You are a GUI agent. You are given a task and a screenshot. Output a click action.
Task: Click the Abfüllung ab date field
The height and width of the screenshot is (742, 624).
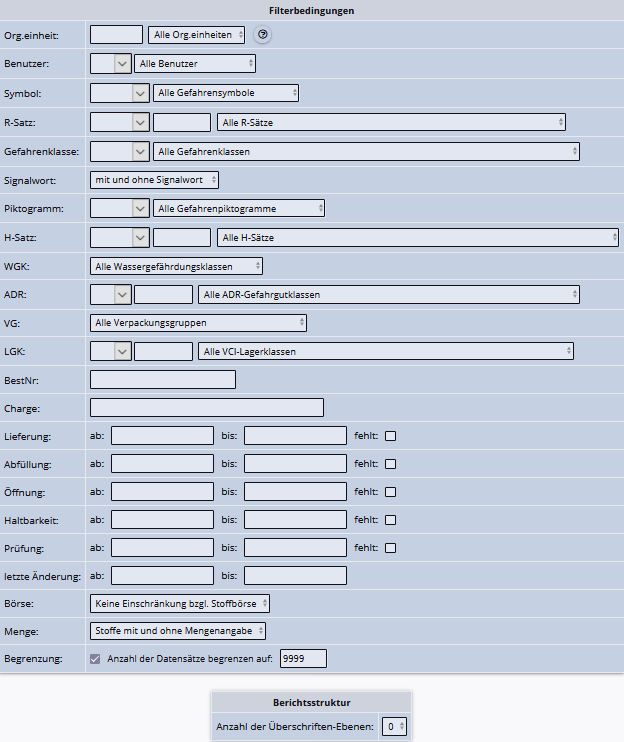[x=162, y=464]
